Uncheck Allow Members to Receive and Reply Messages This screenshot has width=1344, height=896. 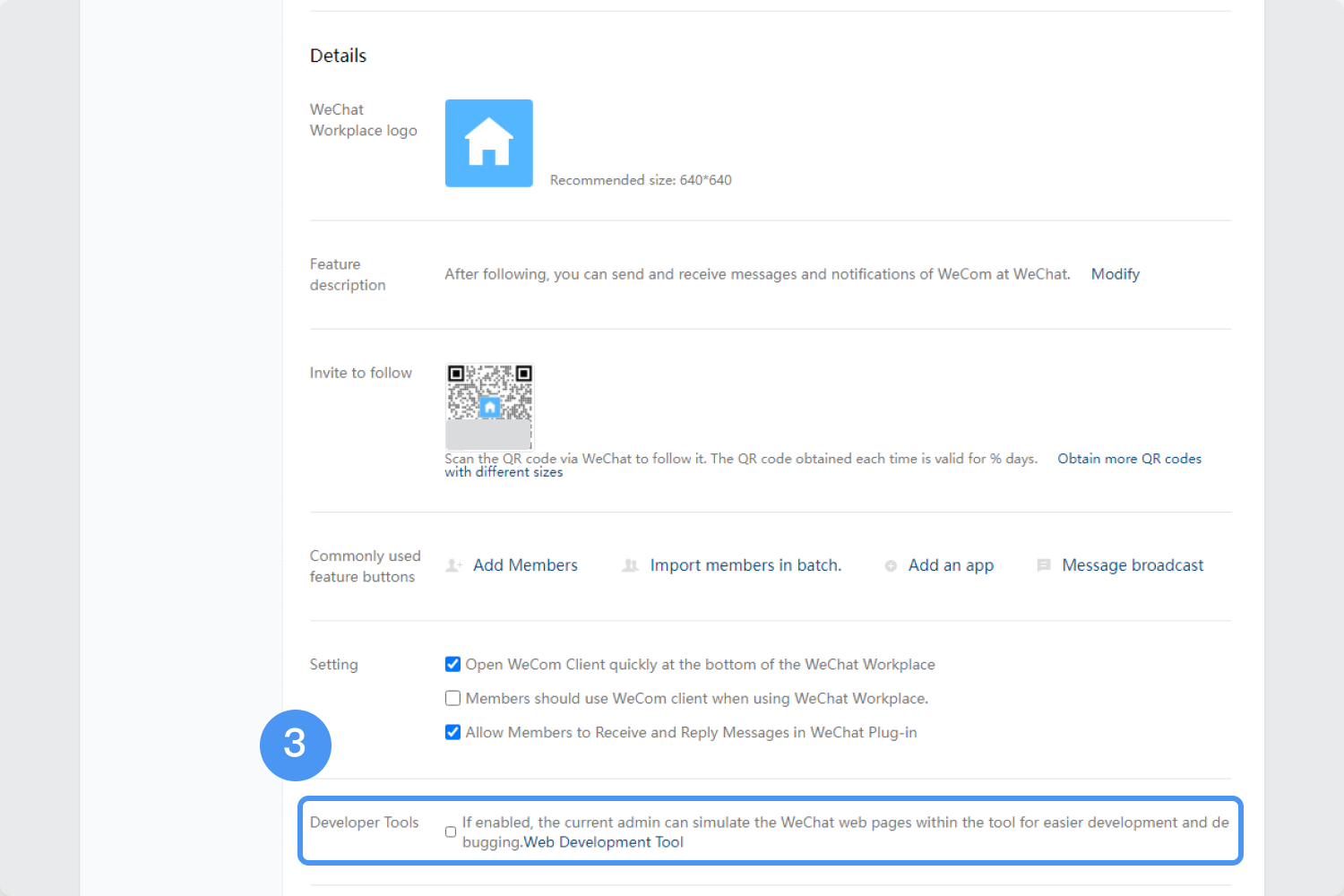click(x=453, y=732)
